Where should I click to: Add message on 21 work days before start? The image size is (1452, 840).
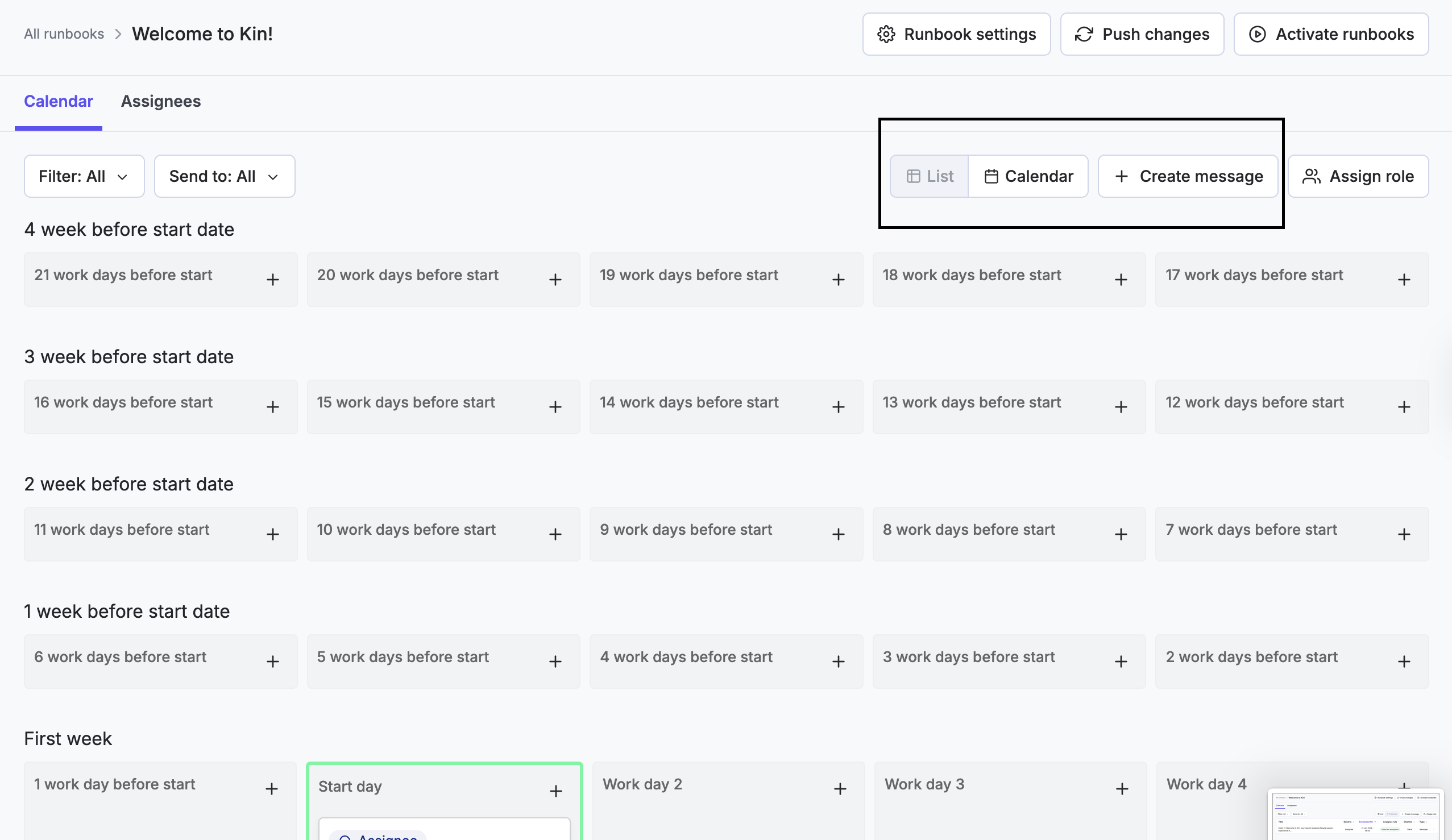pos(273,280)
